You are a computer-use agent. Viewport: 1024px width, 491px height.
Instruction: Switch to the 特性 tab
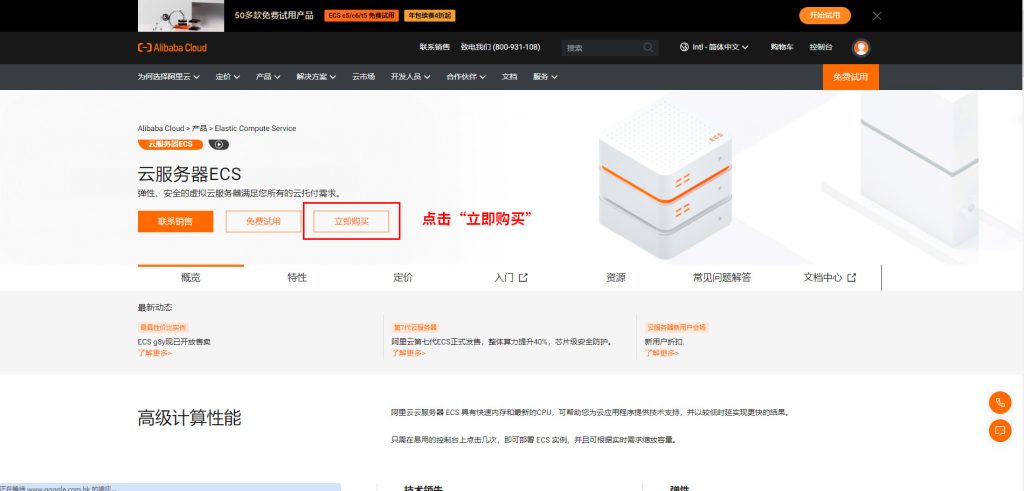click(297, 277)
